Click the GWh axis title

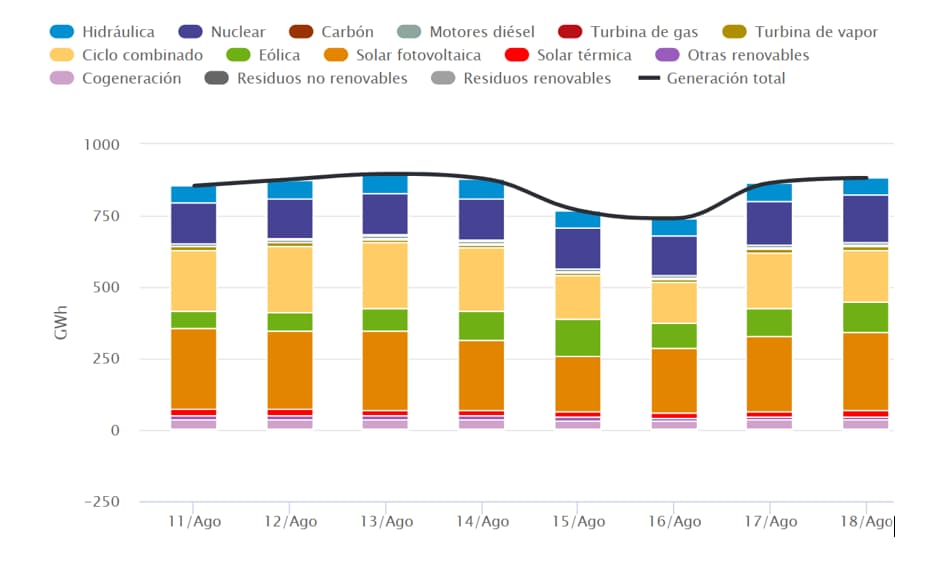click(60, 323)
